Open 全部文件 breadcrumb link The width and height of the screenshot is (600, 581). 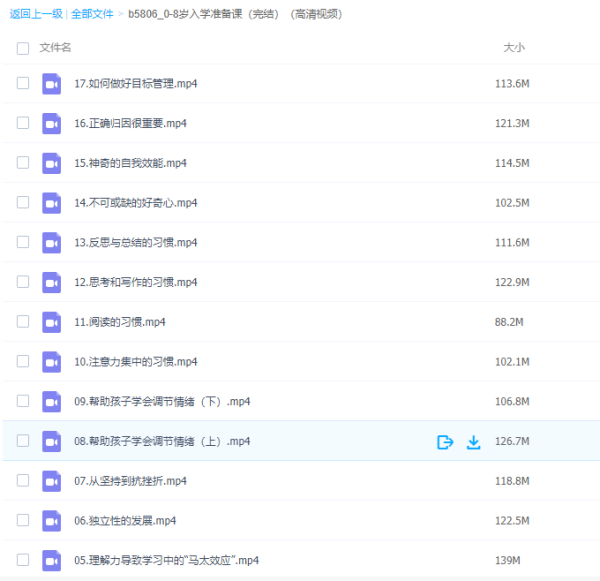(x=92, y=14)
